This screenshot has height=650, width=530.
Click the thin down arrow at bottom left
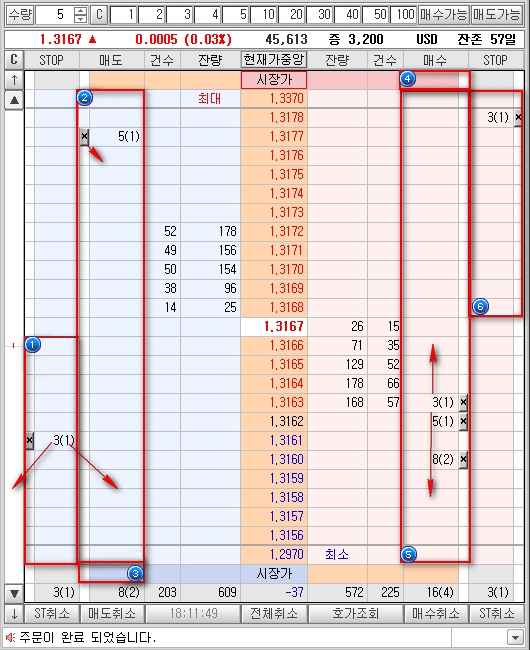[x=14, y=614]
